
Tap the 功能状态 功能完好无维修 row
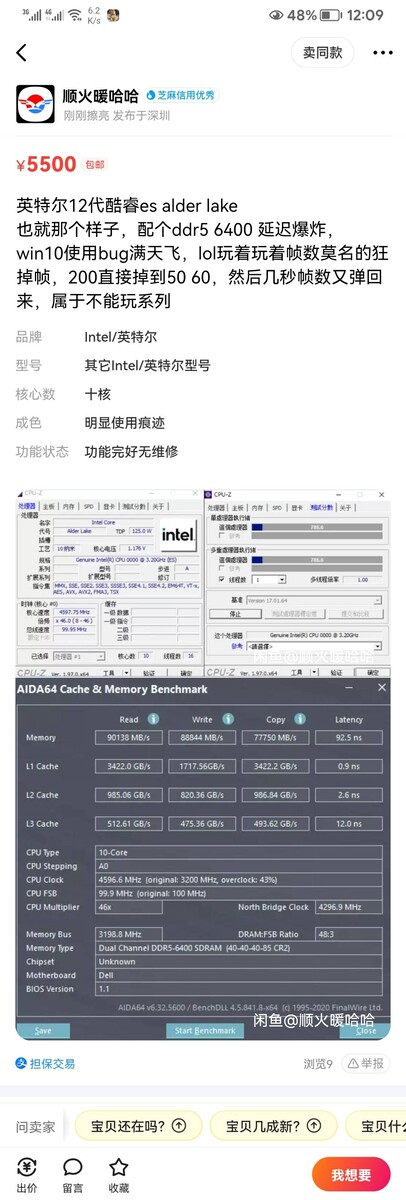(203, 452)
